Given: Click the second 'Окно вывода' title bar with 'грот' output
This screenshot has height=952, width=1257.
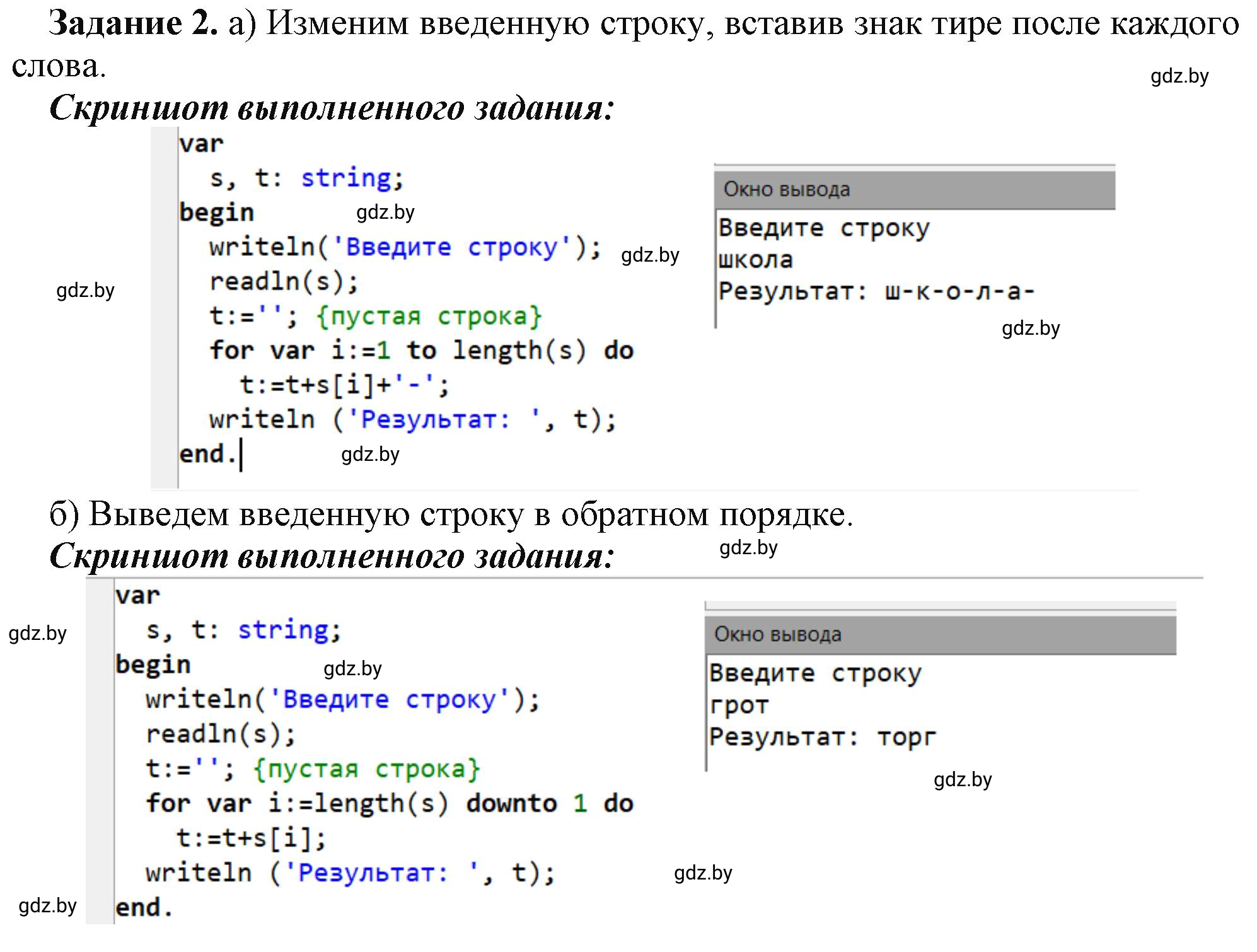Looking at the screenshot, I should click(941, 634).
